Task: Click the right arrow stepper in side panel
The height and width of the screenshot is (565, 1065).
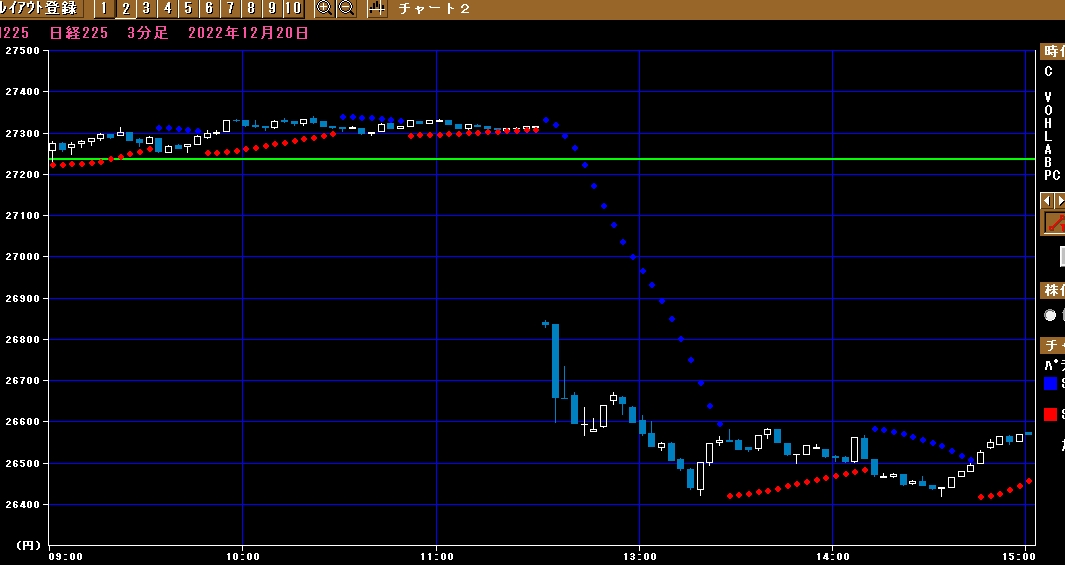Action: tap(1059, 200)
